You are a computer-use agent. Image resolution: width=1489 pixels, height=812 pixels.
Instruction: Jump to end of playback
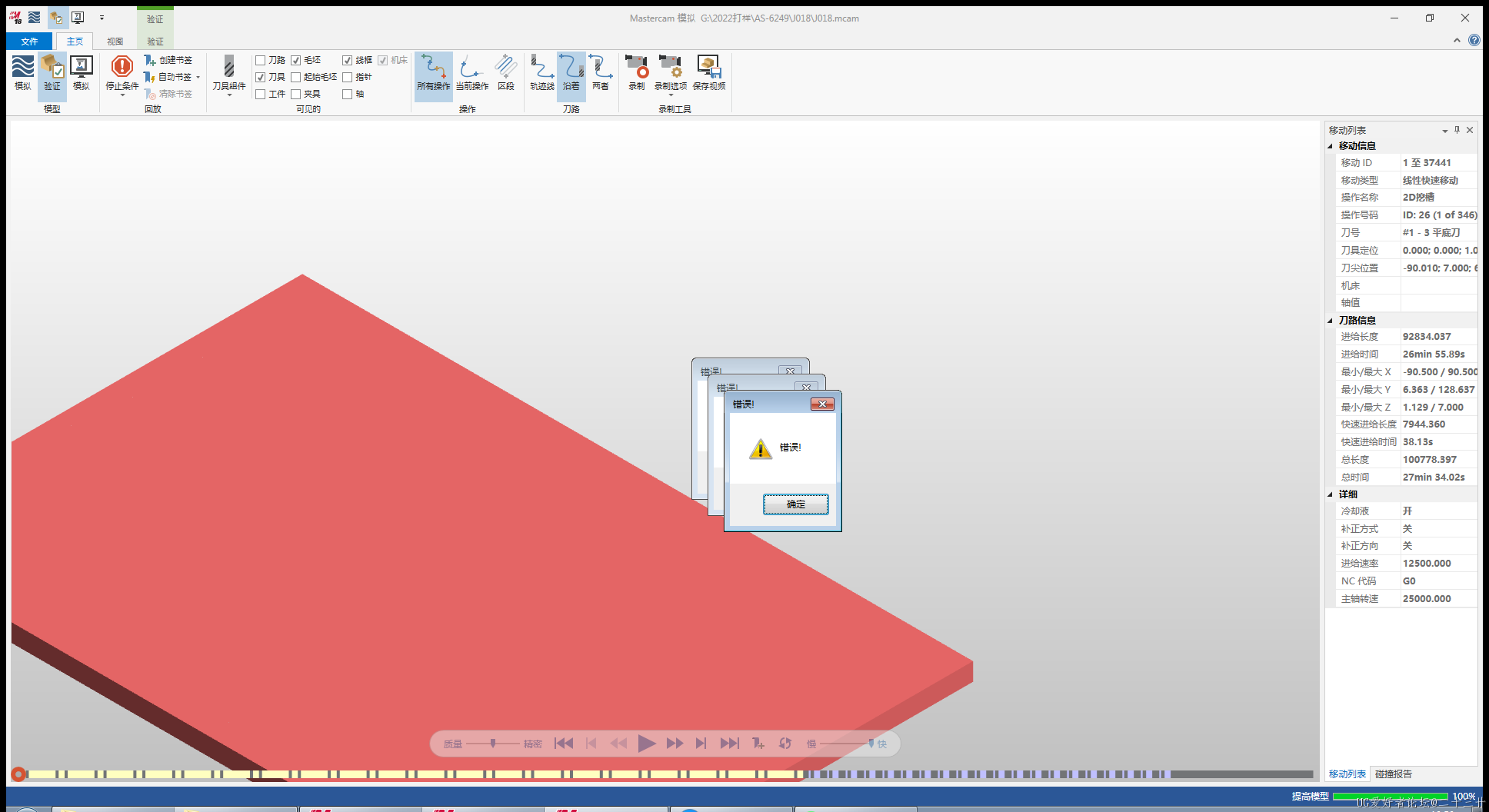point(729,743)
